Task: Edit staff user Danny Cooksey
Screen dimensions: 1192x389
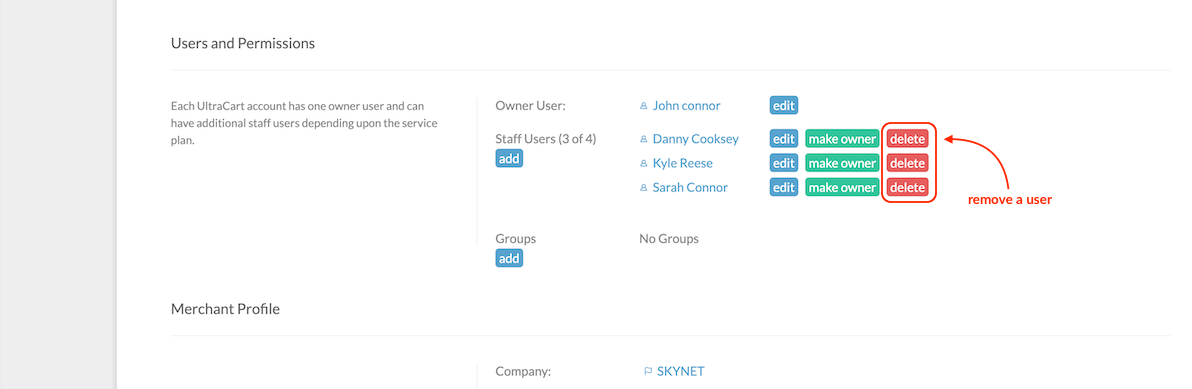Action: tap(784, 139)
